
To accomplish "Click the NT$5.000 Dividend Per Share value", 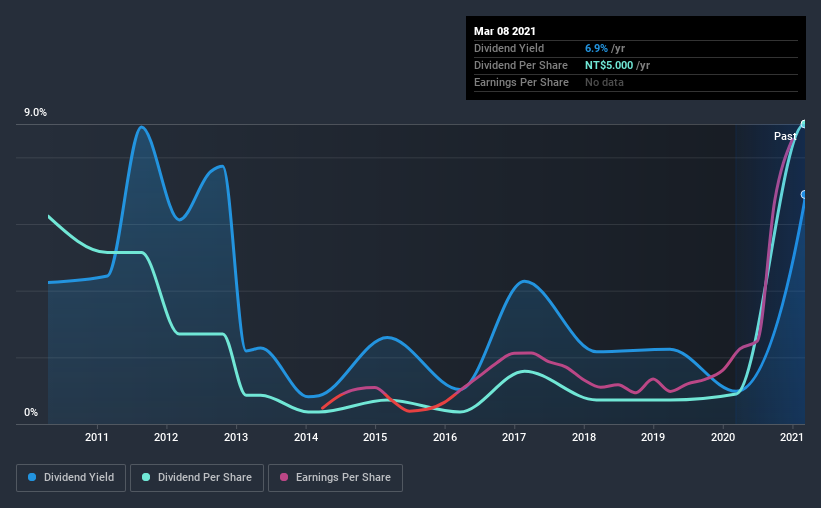I will pyautogui.click(x=609, y=65).
